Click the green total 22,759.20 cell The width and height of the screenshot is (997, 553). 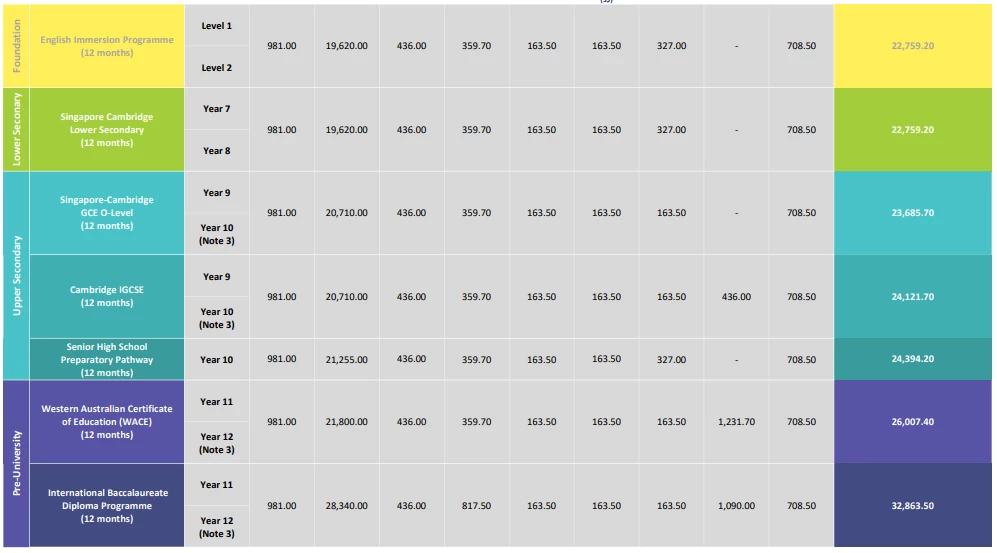(912, 130)
